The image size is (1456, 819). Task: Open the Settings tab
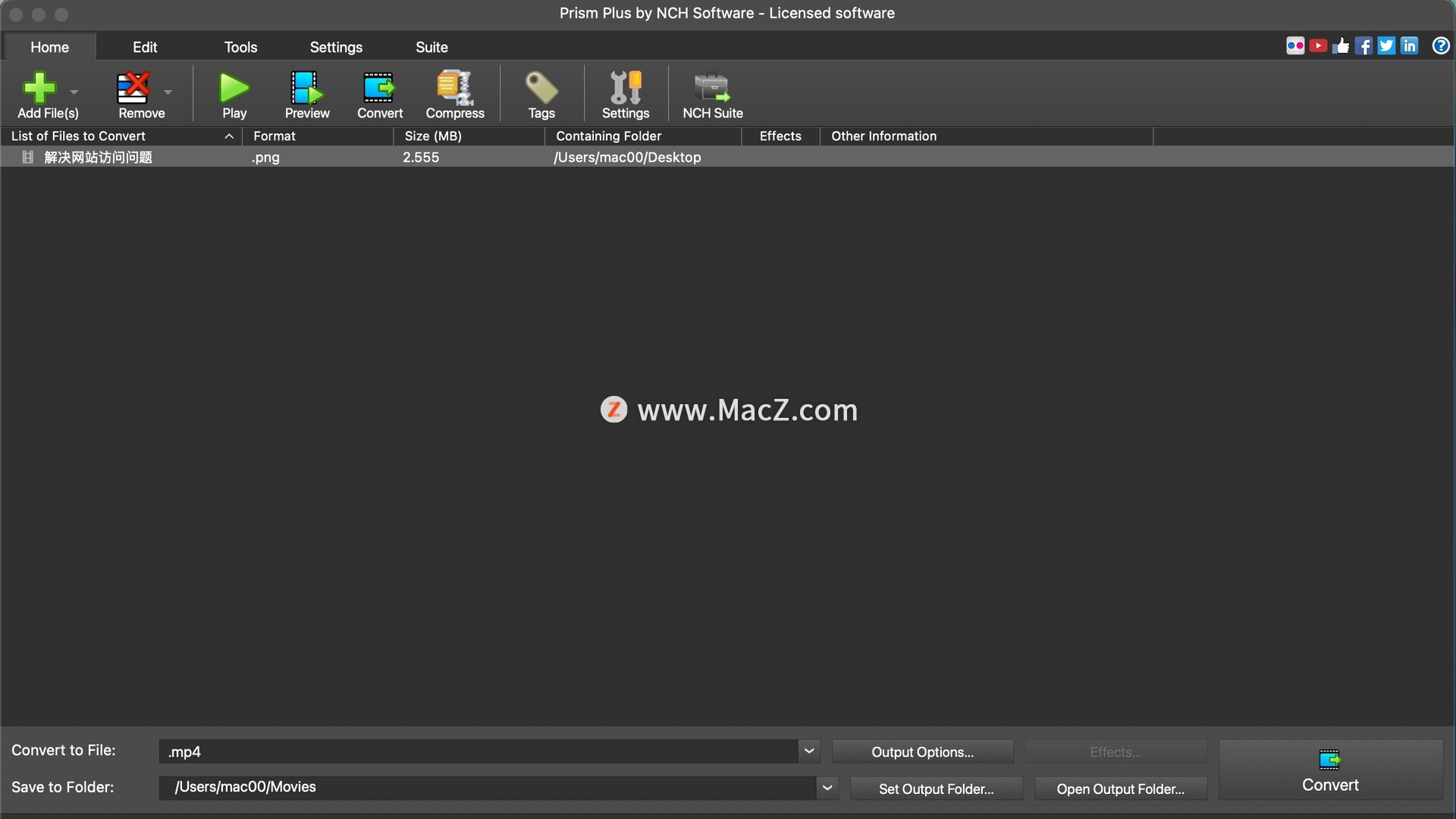point(336,47)
